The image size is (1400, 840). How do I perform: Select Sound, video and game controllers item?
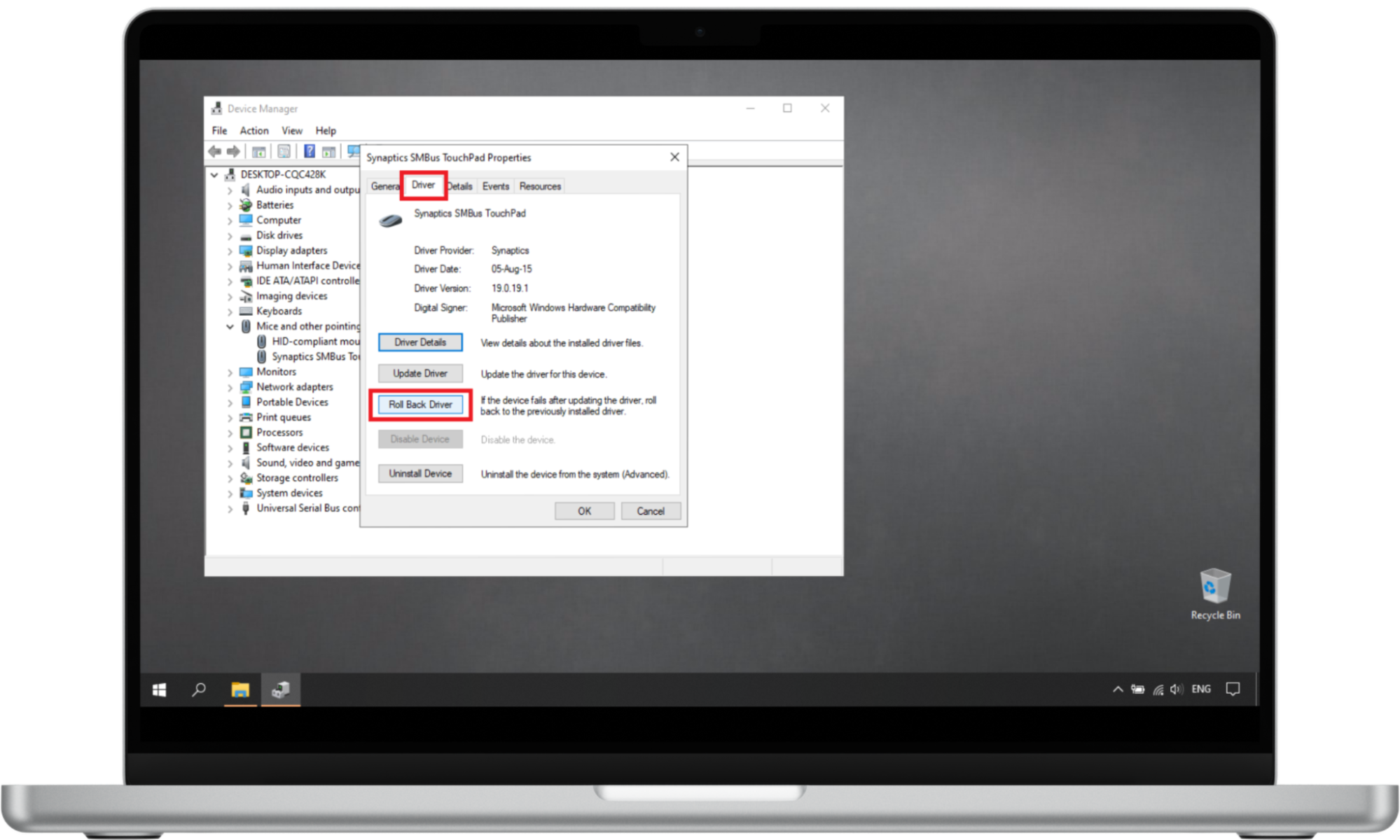point(307,463)
